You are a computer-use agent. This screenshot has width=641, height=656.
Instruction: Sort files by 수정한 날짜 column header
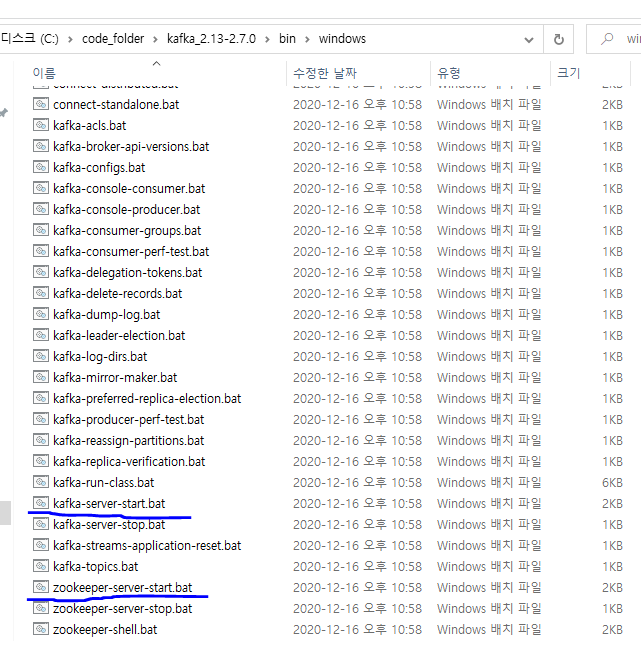pos(325,73)
